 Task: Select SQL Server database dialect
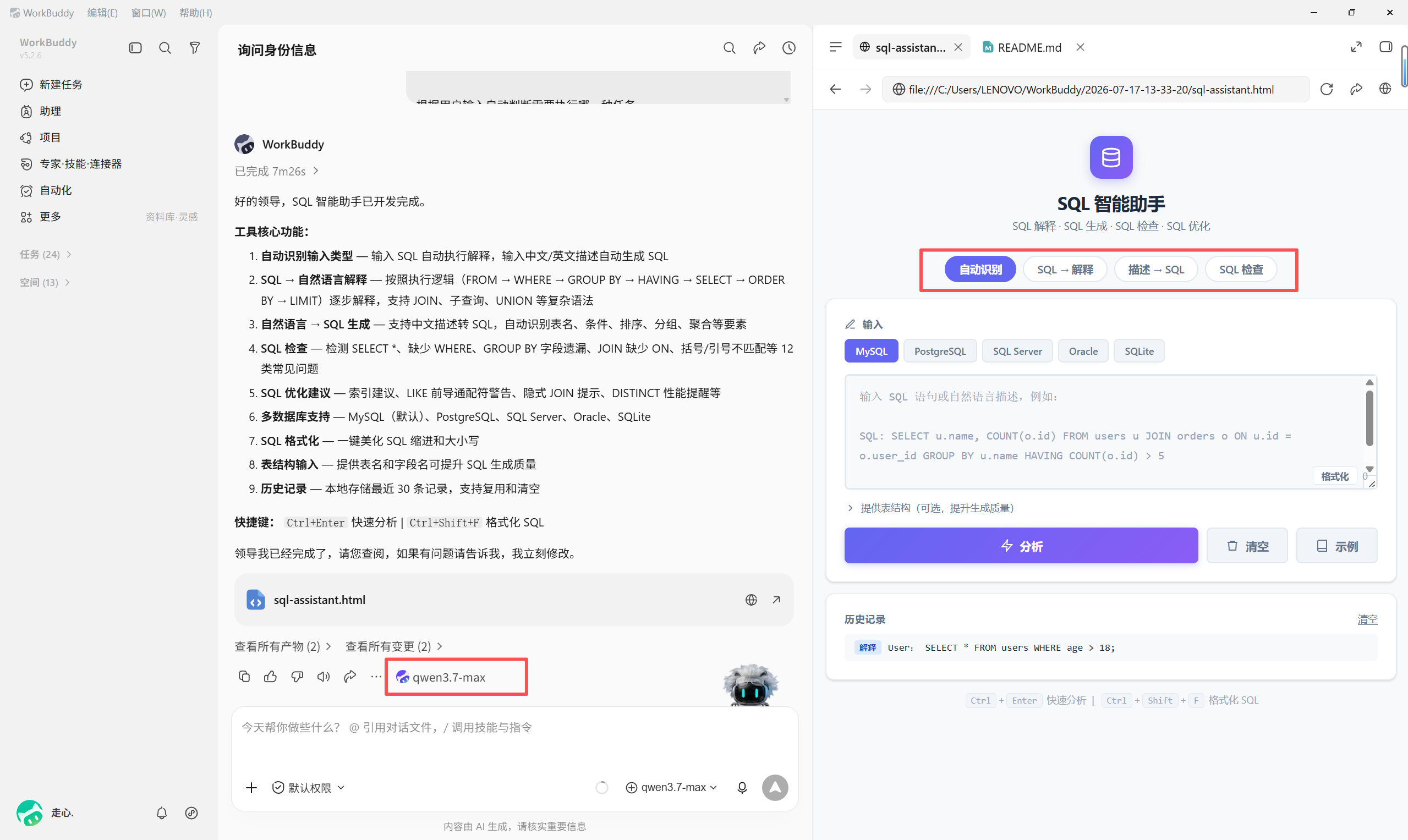pyautogui.click(x=1017, y=351)
